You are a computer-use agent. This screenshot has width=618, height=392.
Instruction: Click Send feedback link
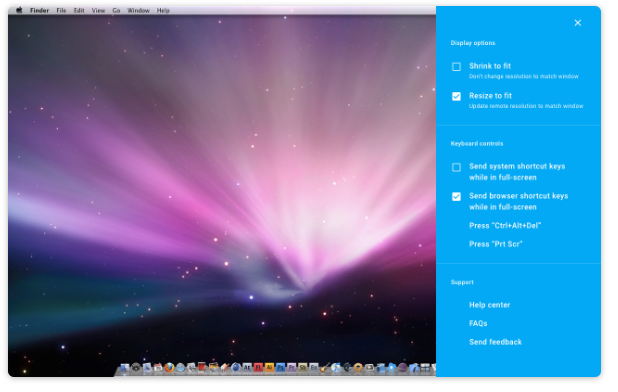pos(495,342)
